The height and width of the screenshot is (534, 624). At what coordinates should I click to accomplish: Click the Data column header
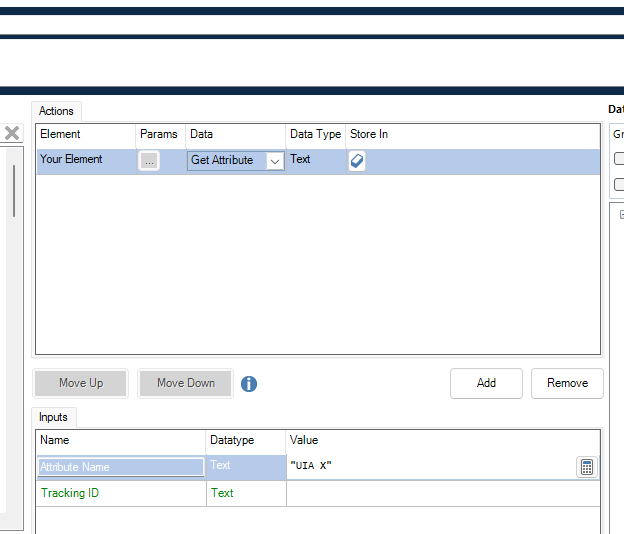pos(235,134)
